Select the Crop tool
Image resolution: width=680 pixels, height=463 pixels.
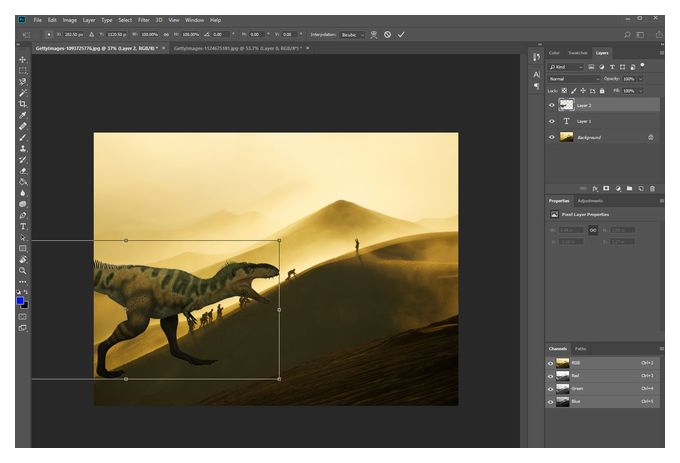[23, 104]
